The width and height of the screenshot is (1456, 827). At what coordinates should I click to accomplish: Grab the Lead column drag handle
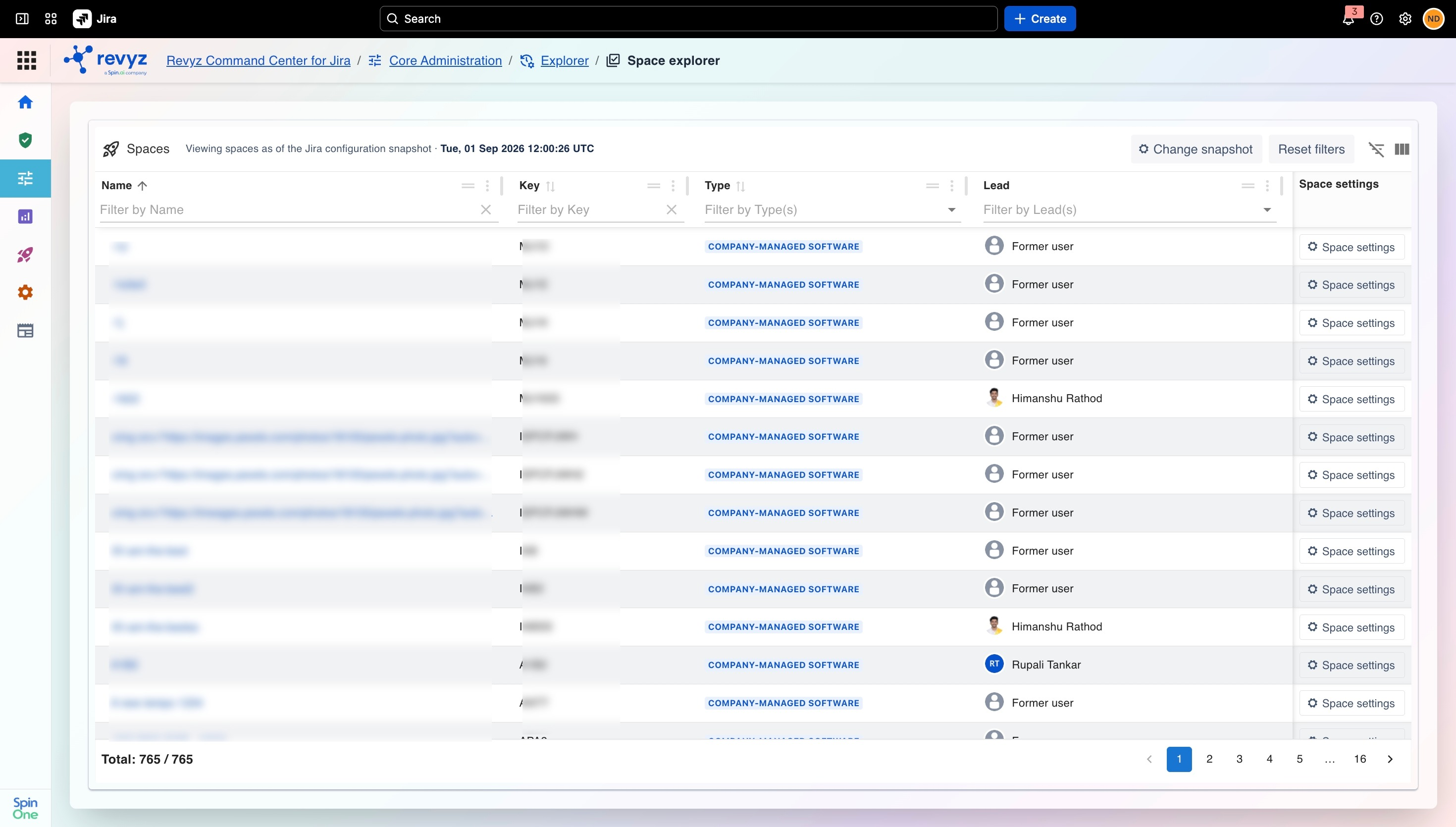pyautogui.click(x=1248, y=186)
